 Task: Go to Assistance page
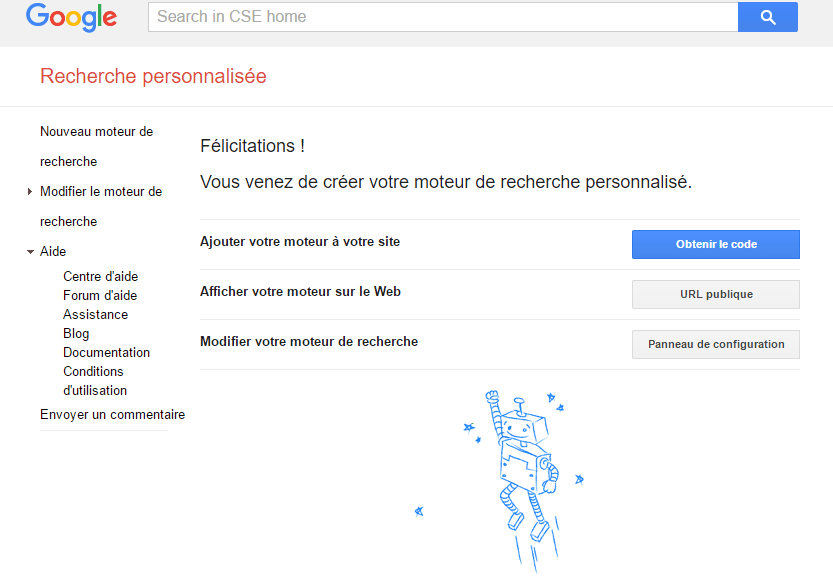(x=96, y=315)
